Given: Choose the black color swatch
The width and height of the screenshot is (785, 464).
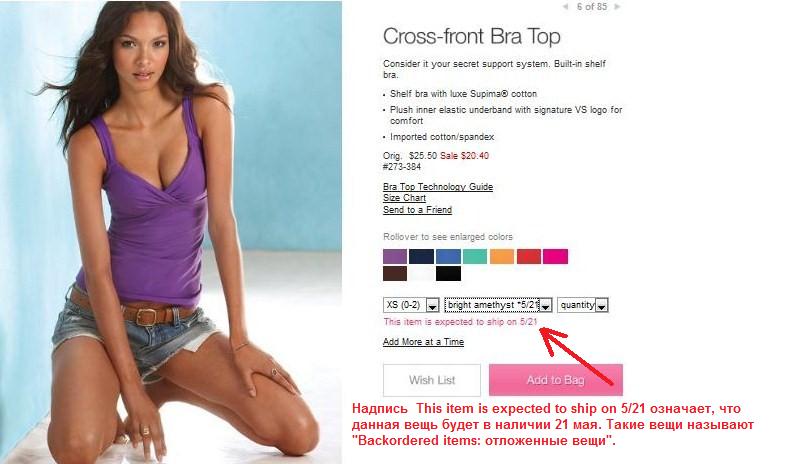Looking at the screenshot, I should click(448, 273).
